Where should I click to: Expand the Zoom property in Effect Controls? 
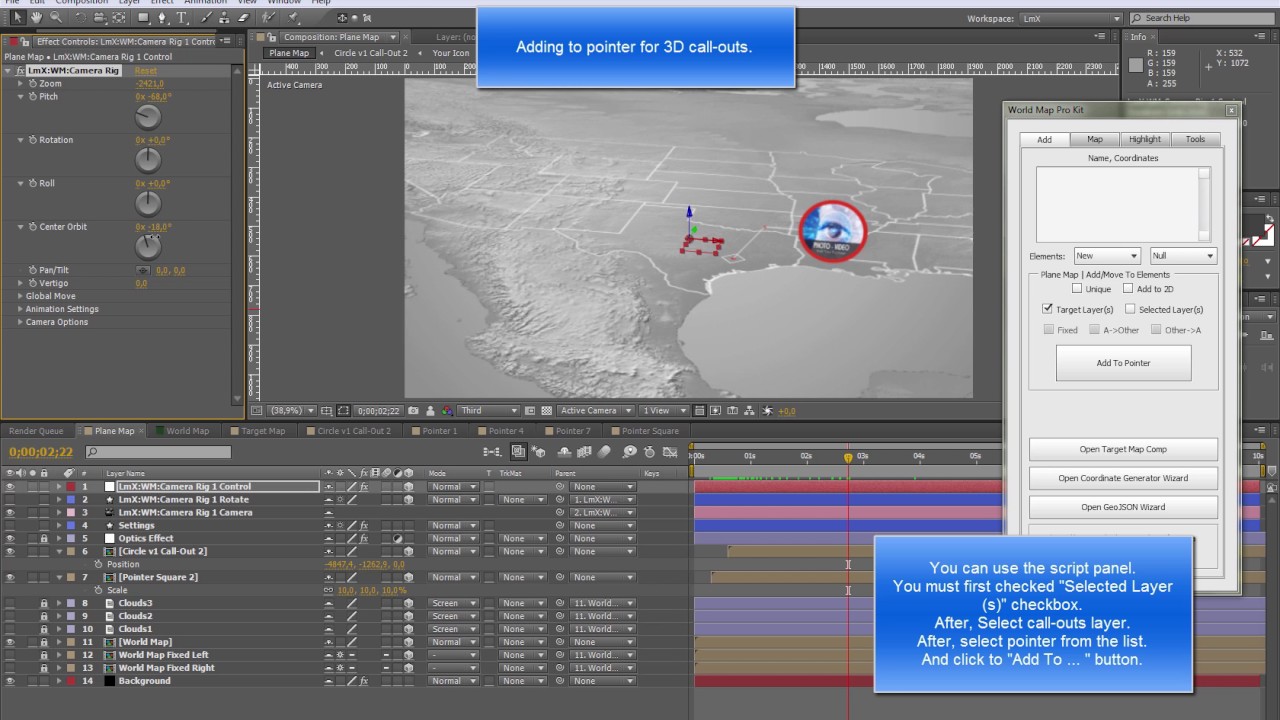click(20, 84)
